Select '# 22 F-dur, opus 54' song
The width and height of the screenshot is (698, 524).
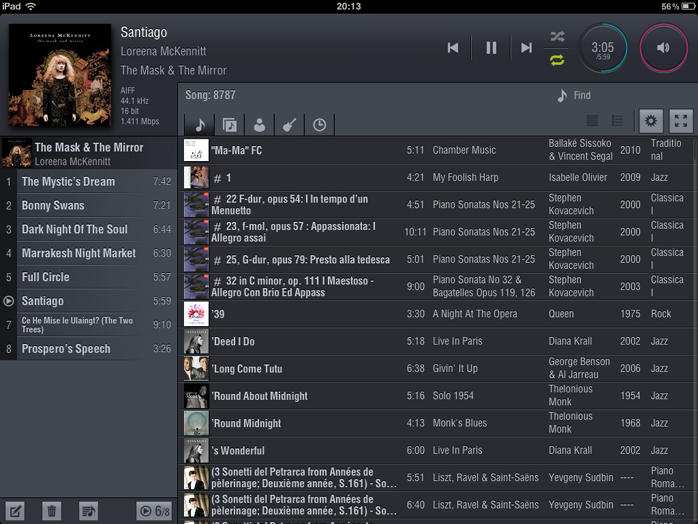click(x=438, y=204)
